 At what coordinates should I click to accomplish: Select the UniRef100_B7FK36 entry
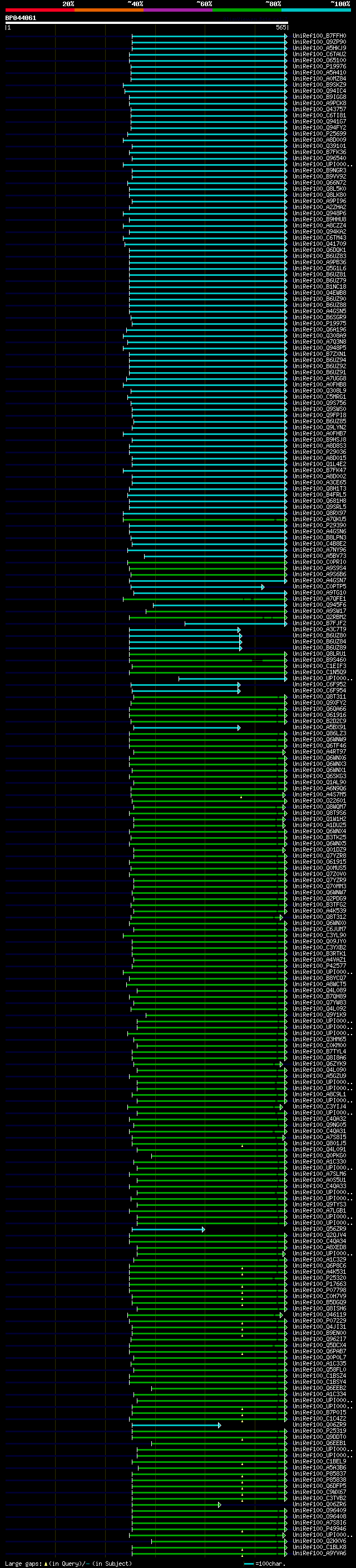click(319, 152)
